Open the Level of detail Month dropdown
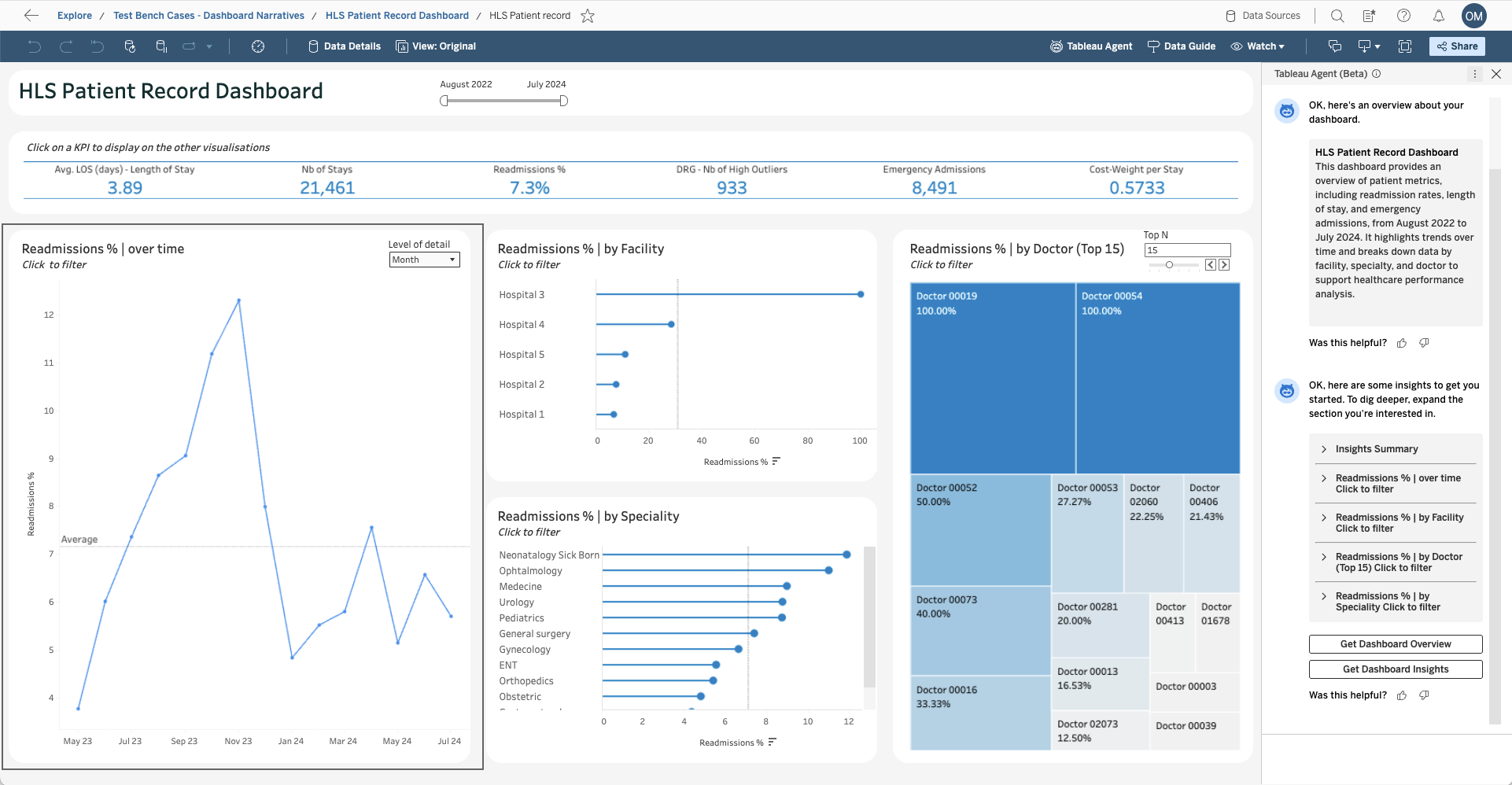 424,260
